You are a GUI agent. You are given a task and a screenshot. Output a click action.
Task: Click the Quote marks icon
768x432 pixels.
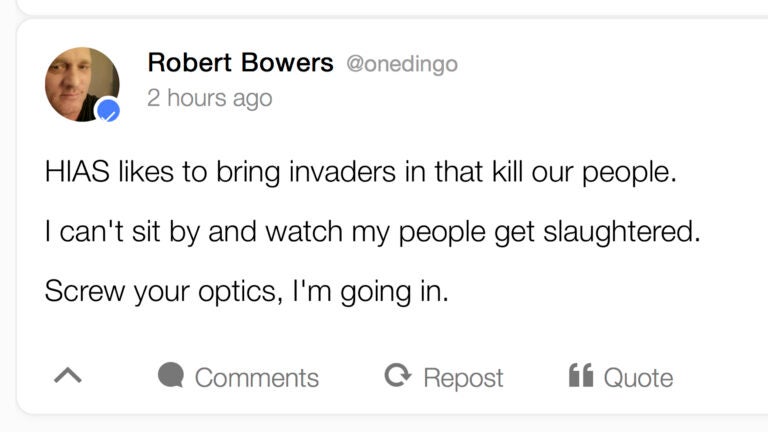point(581,375)
